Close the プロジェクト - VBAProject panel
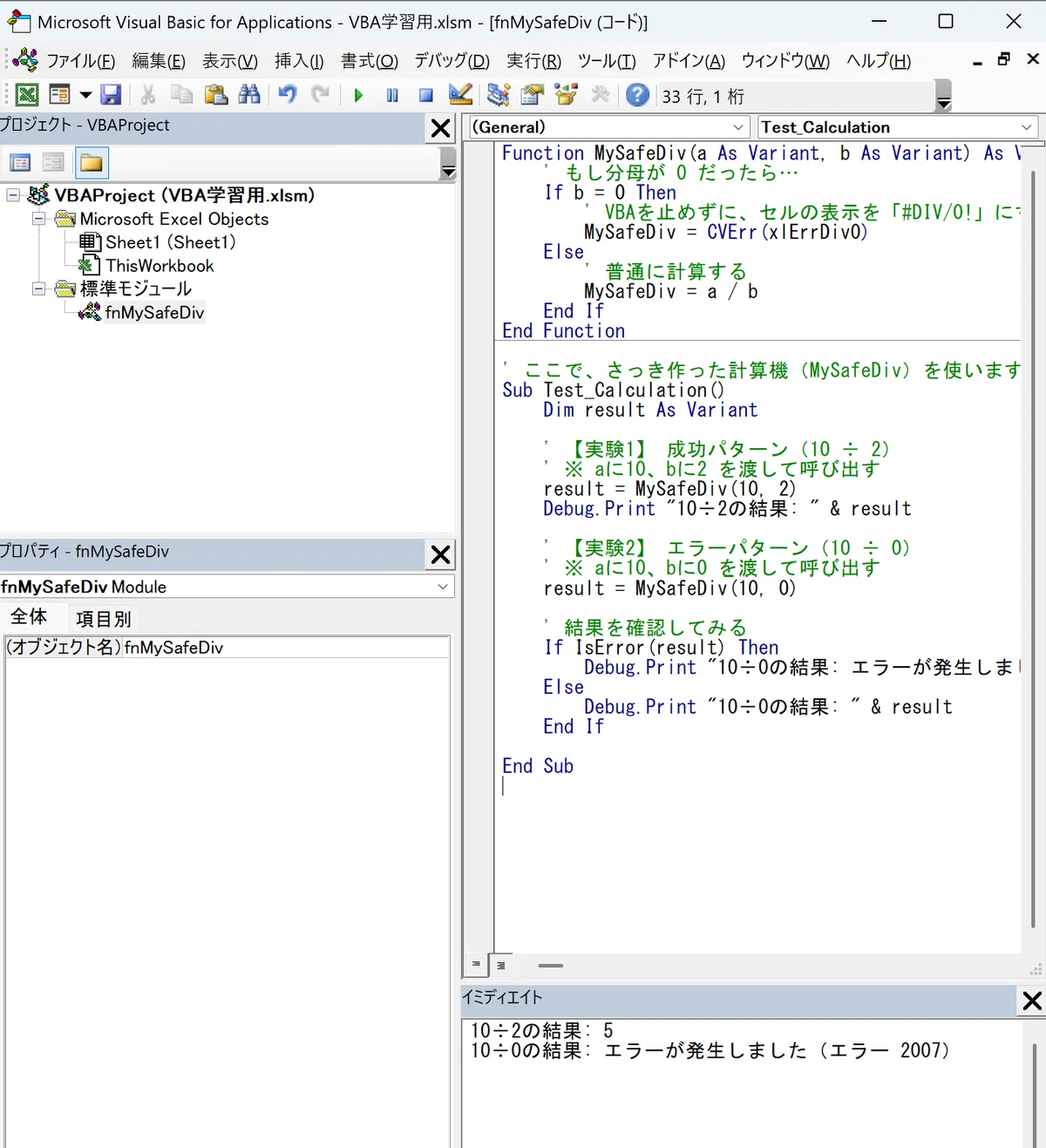The width and height of the screenshot is (1046, 1148). (441, 128)
